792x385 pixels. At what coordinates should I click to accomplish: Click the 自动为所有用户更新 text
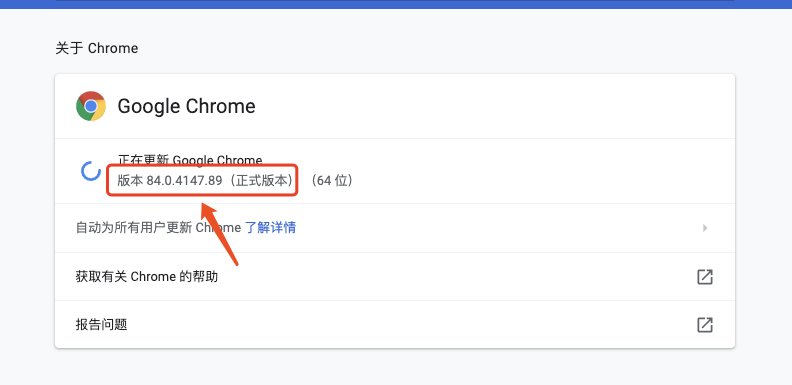coord(134,228)
